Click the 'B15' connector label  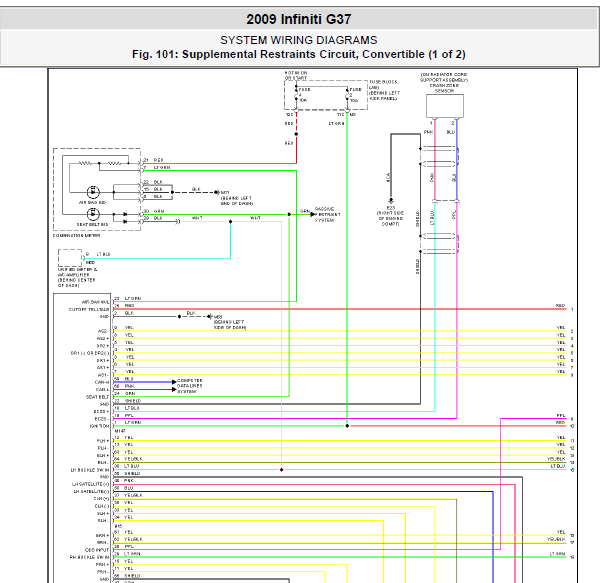(x=118, y=527)
